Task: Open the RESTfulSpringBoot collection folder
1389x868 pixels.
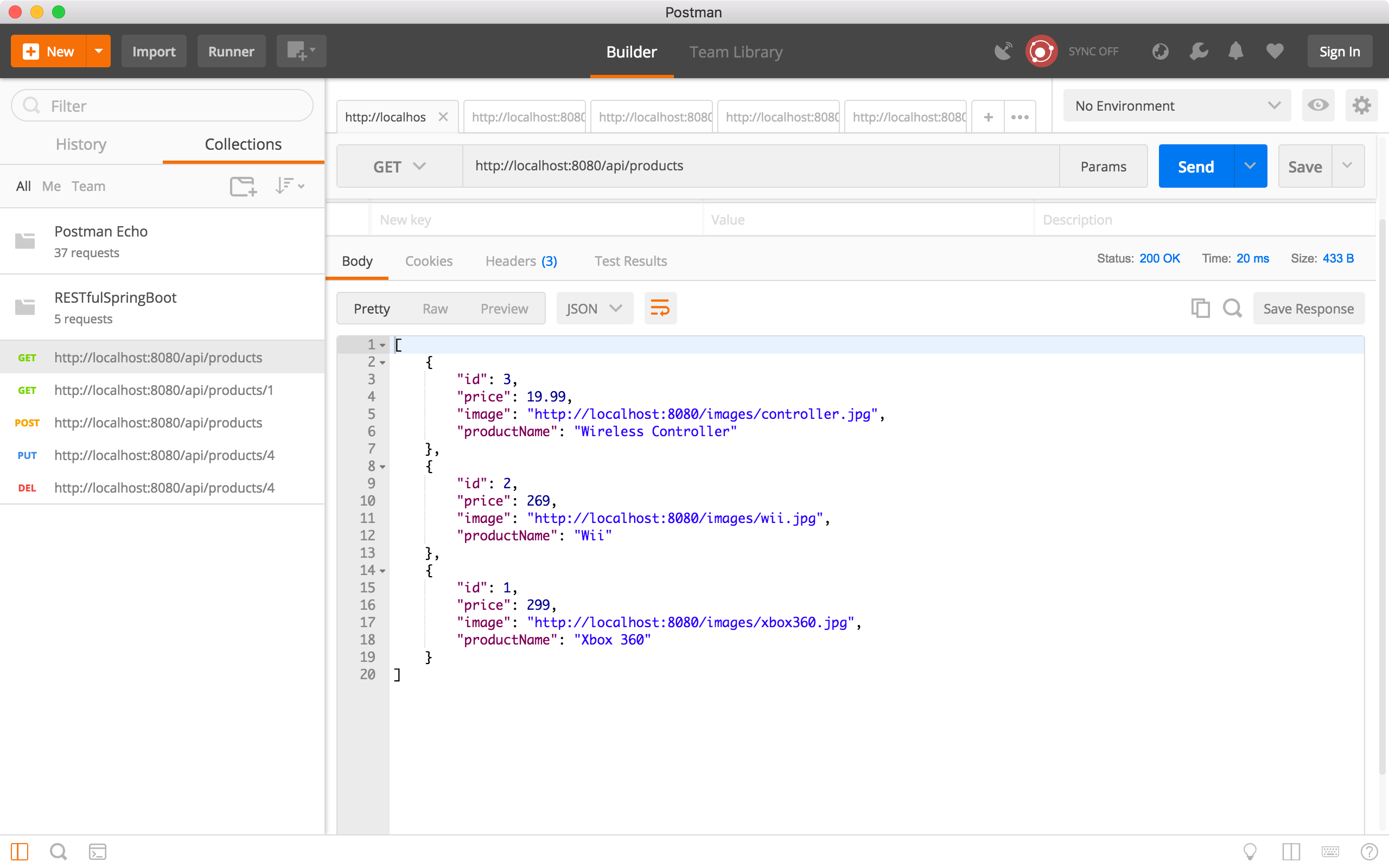Action: [x=162, y=307]
